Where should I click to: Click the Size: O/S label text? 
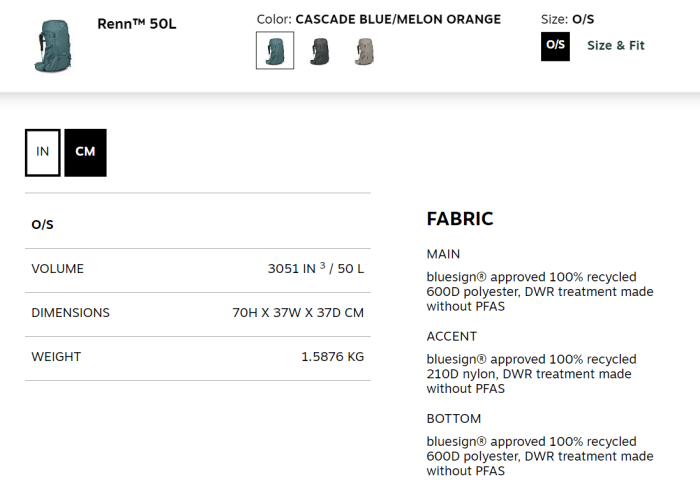click(567, 19)
